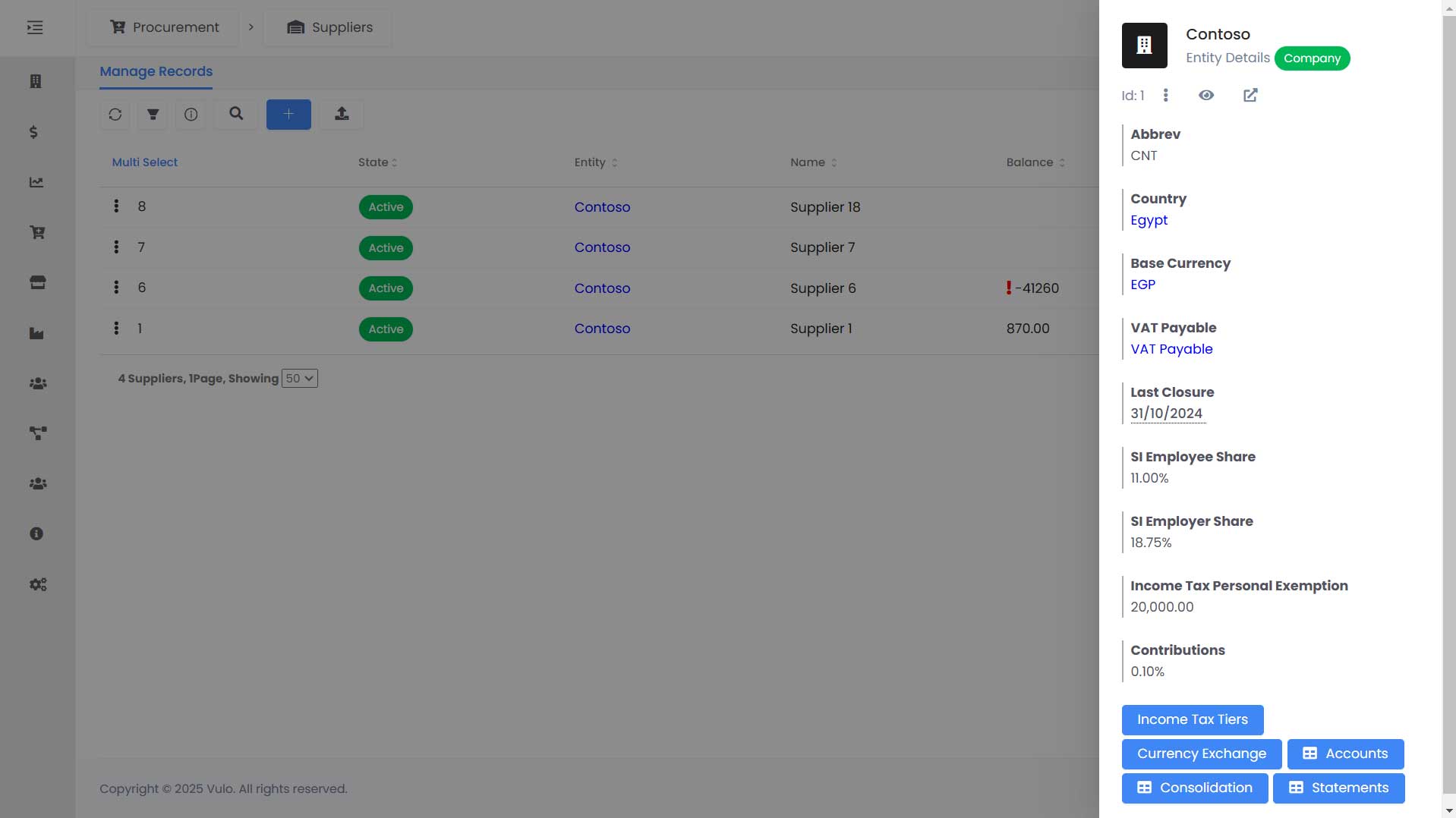This screenshot has height=818, width=1456.
Task: Follow the Egypt country link
Action: click(1149, 220)
